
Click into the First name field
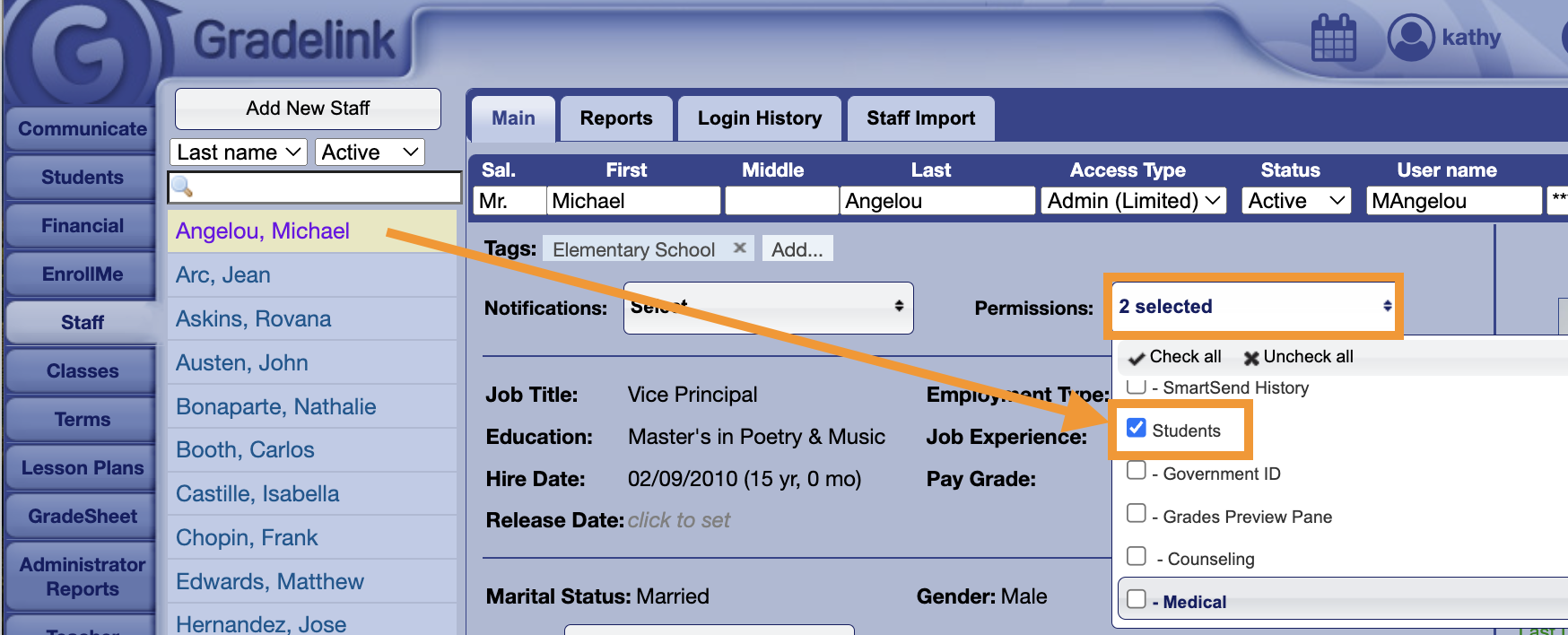[x=633, y=201]
